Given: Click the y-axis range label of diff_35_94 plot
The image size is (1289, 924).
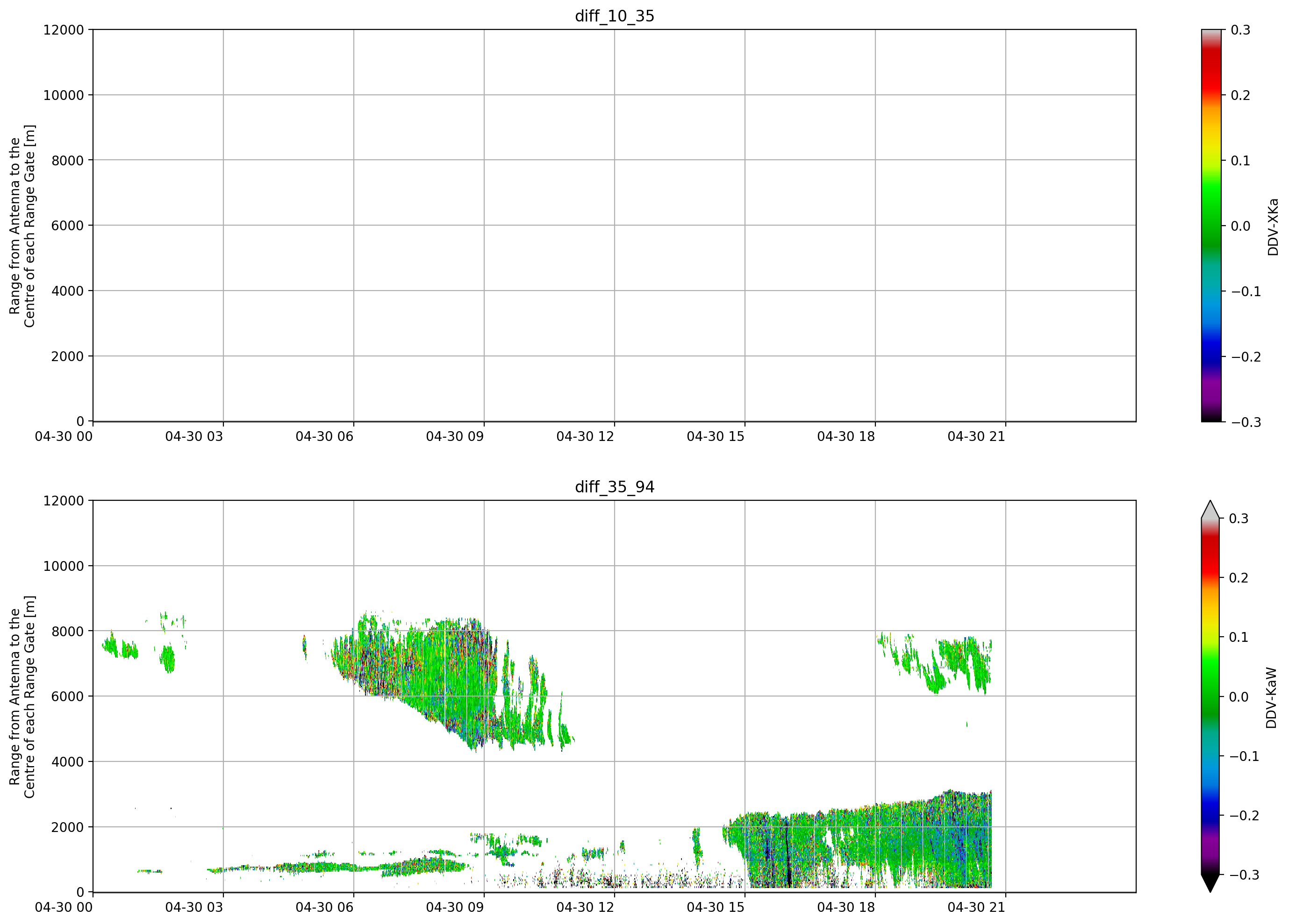Looking at the screenshot, I should tap(22, 696).
